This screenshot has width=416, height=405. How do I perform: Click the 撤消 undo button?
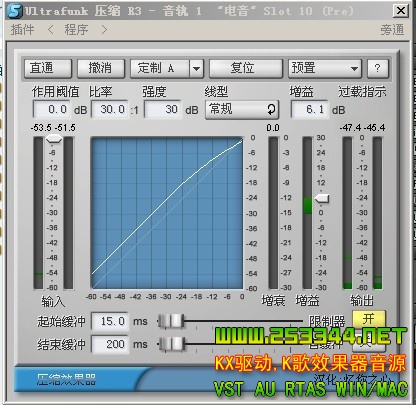pyautogui.click(x=101, y=68)
